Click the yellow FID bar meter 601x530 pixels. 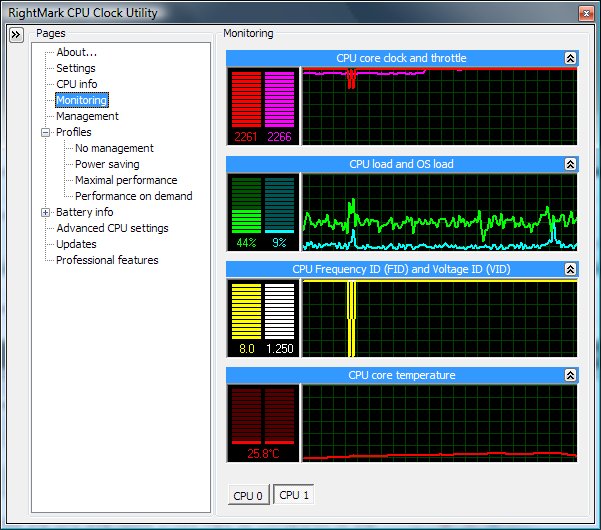[x=246, y=311]
